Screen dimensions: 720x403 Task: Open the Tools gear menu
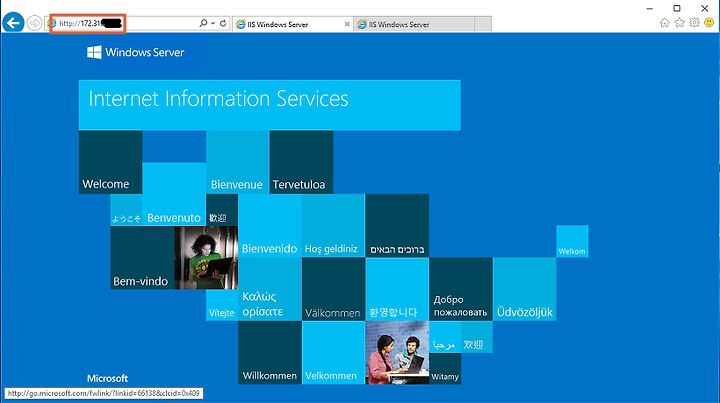tap(694, 22)
